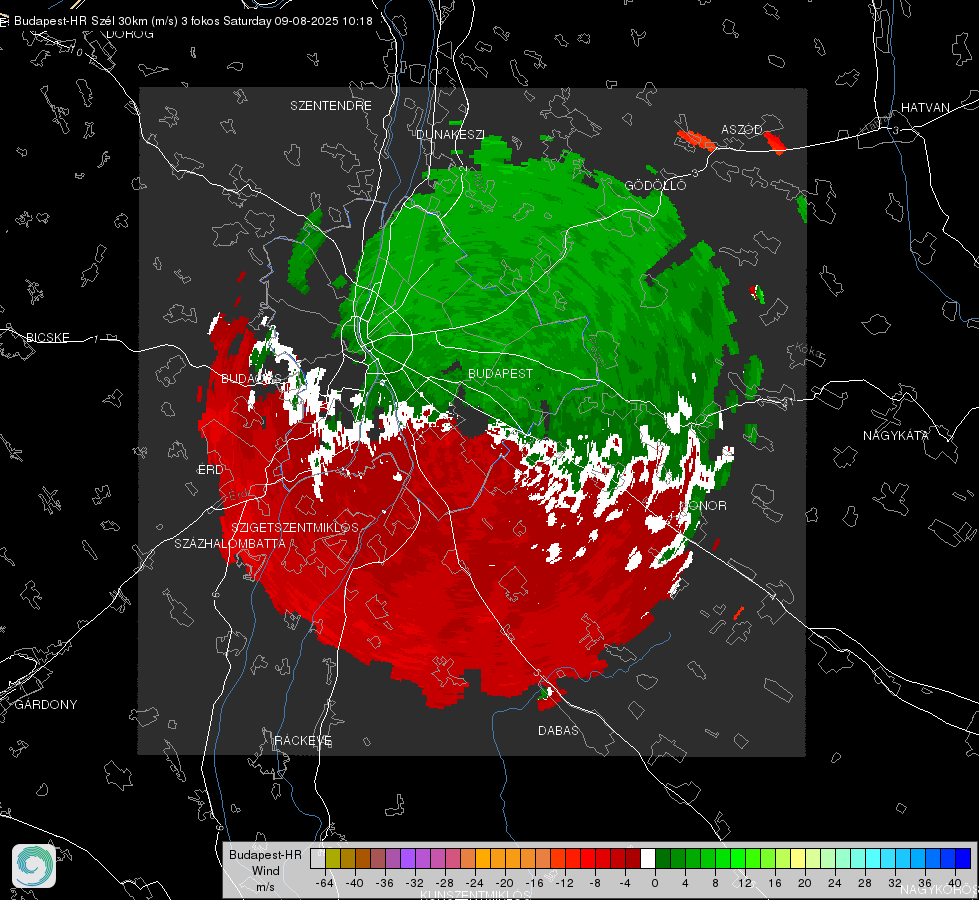Click the SZENTENDRE map label
979x900 pixels.
click(331, 106)
